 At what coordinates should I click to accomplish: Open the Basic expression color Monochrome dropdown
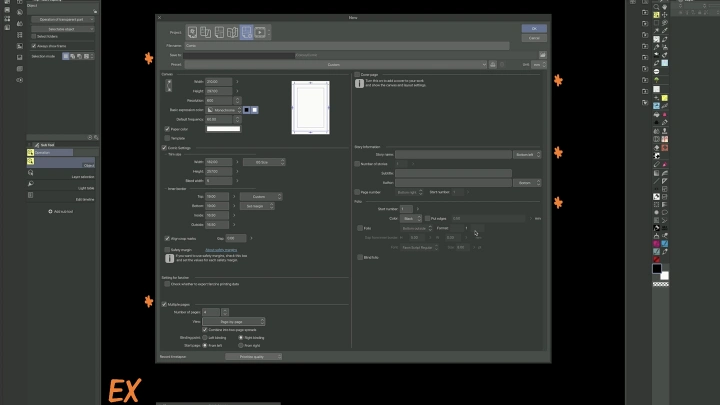(224, 110)
